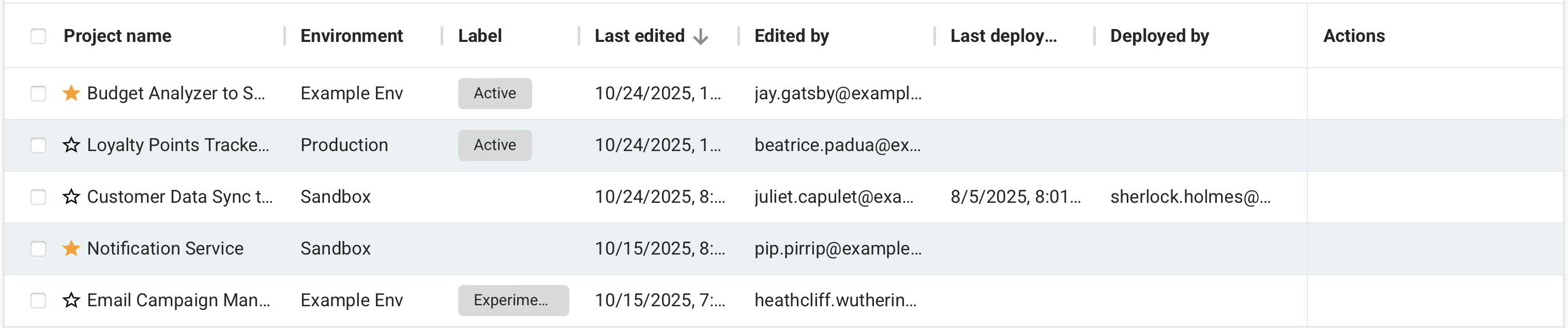
Task: Star the Customer Data Sync project
Action: (x=71, y=197)
